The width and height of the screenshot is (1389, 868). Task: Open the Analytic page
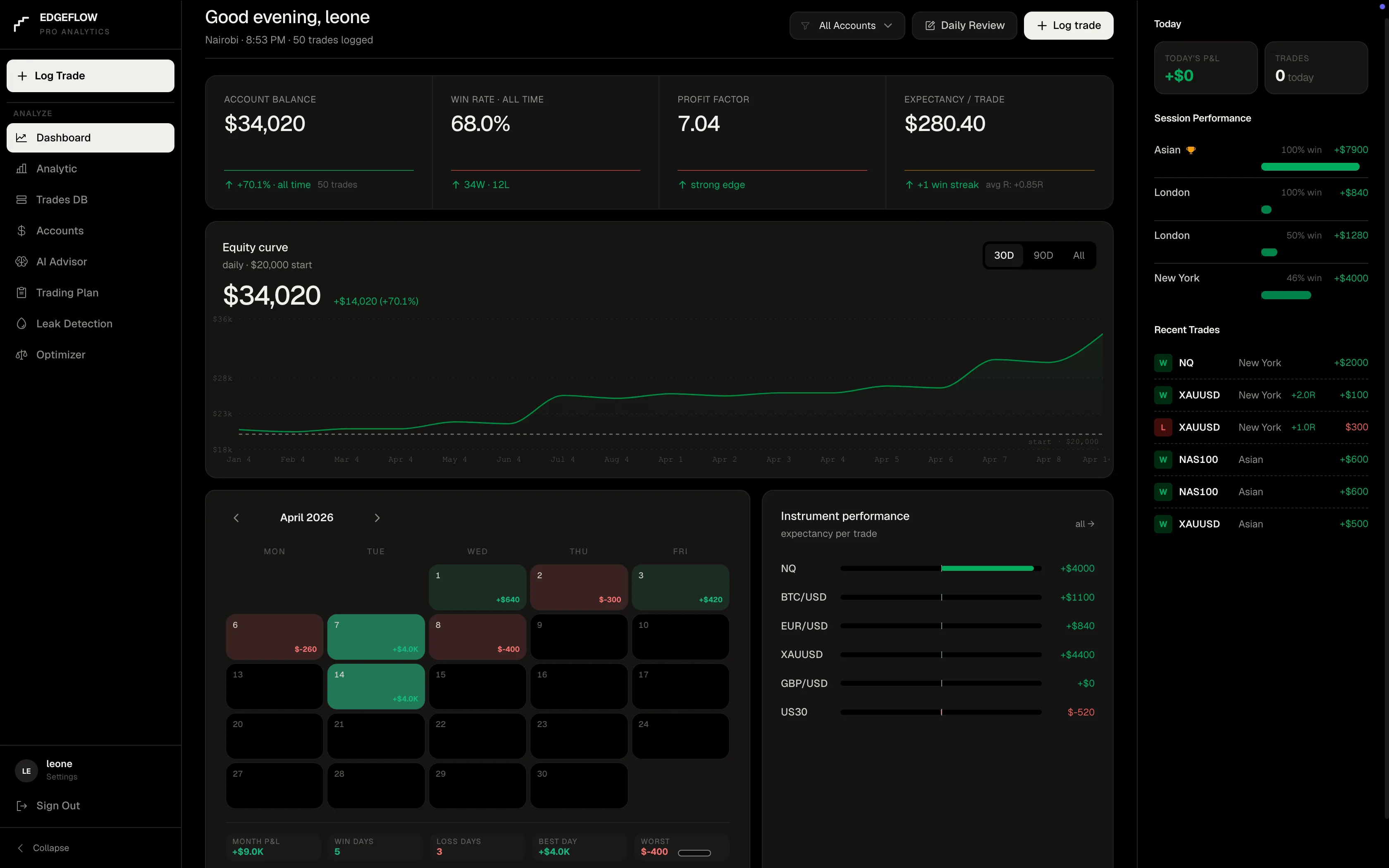click(90, 169)
